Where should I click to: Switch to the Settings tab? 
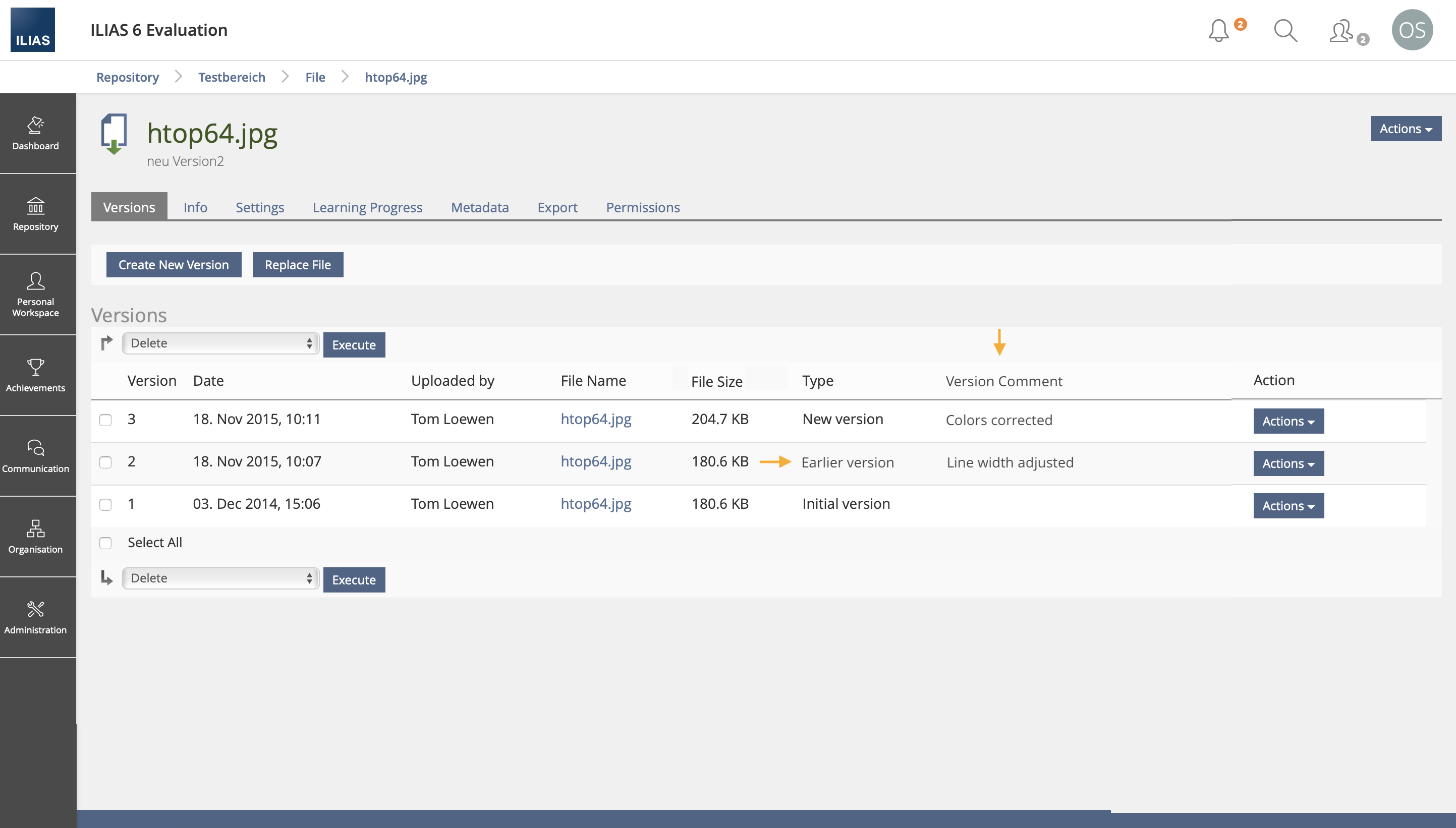(x=259, y=208)
